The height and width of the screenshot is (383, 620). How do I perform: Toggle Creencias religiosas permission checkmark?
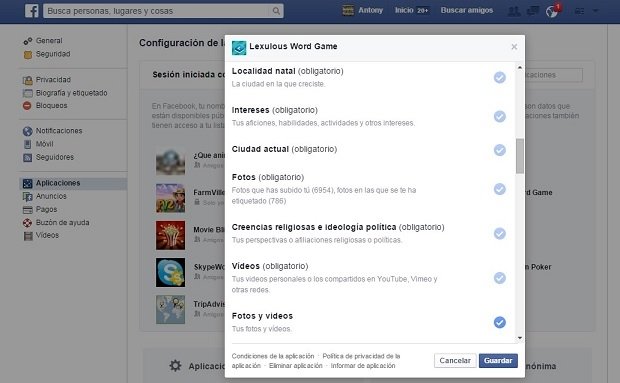click(x=500, y=234)
